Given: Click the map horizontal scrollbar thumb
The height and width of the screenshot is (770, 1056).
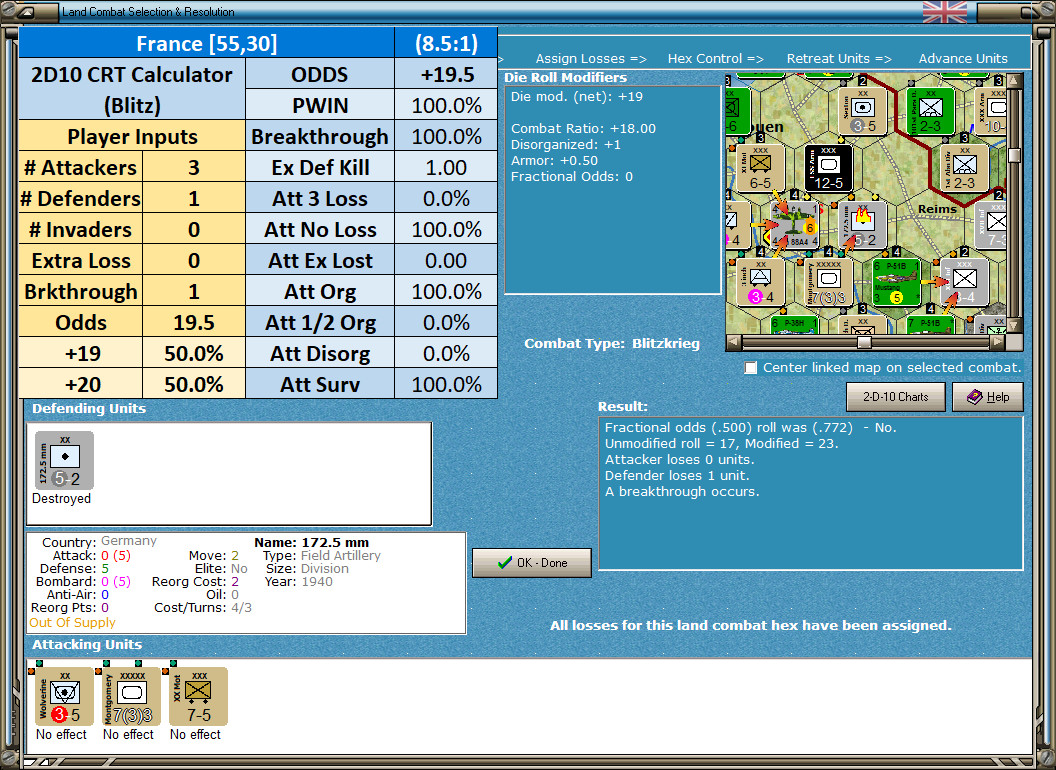Looking at the screenshot, I should pos(864,342).
